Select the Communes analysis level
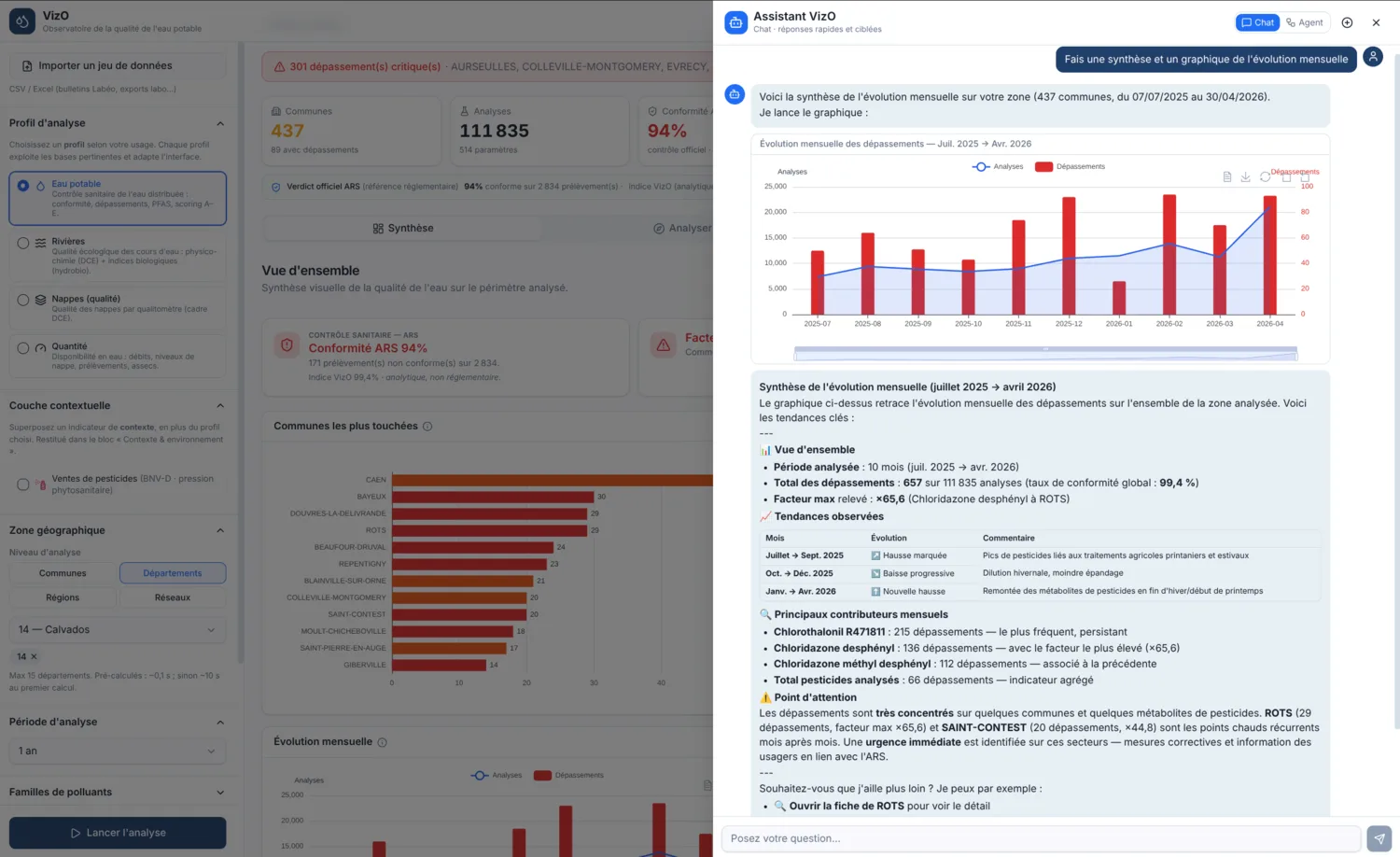Screen dimensions: 1400x857 tap(63, 573)
